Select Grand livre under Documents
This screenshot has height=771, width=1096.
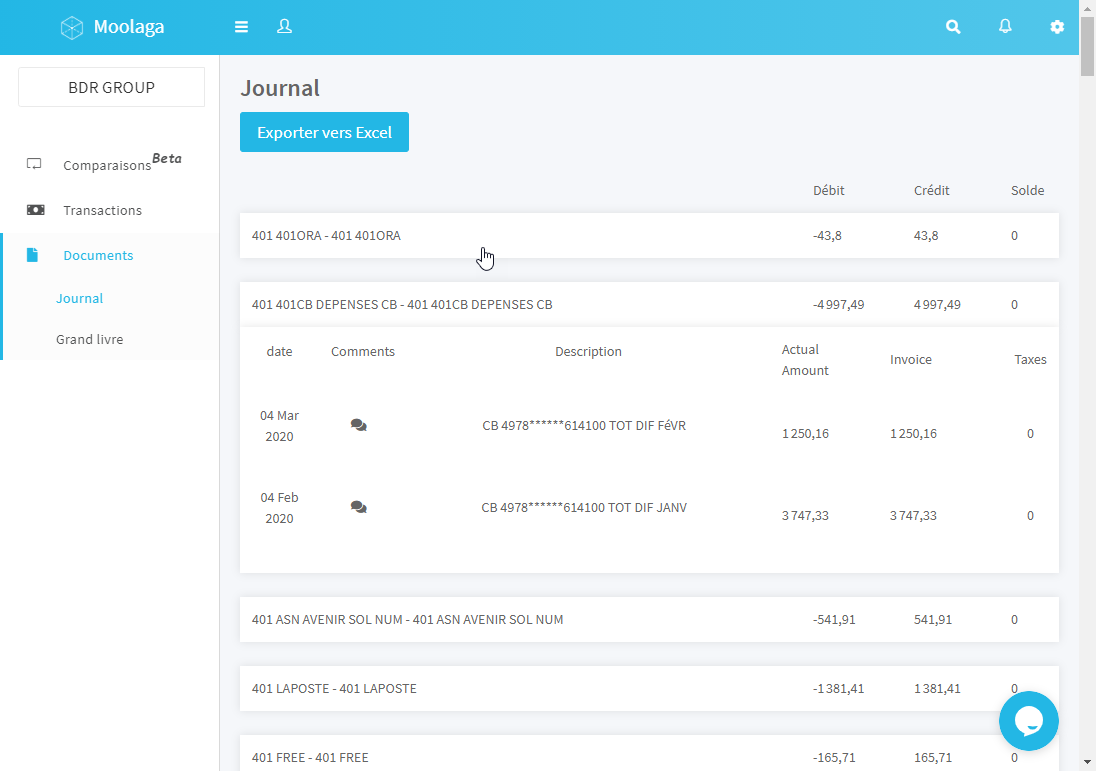[x=89, y=340]
